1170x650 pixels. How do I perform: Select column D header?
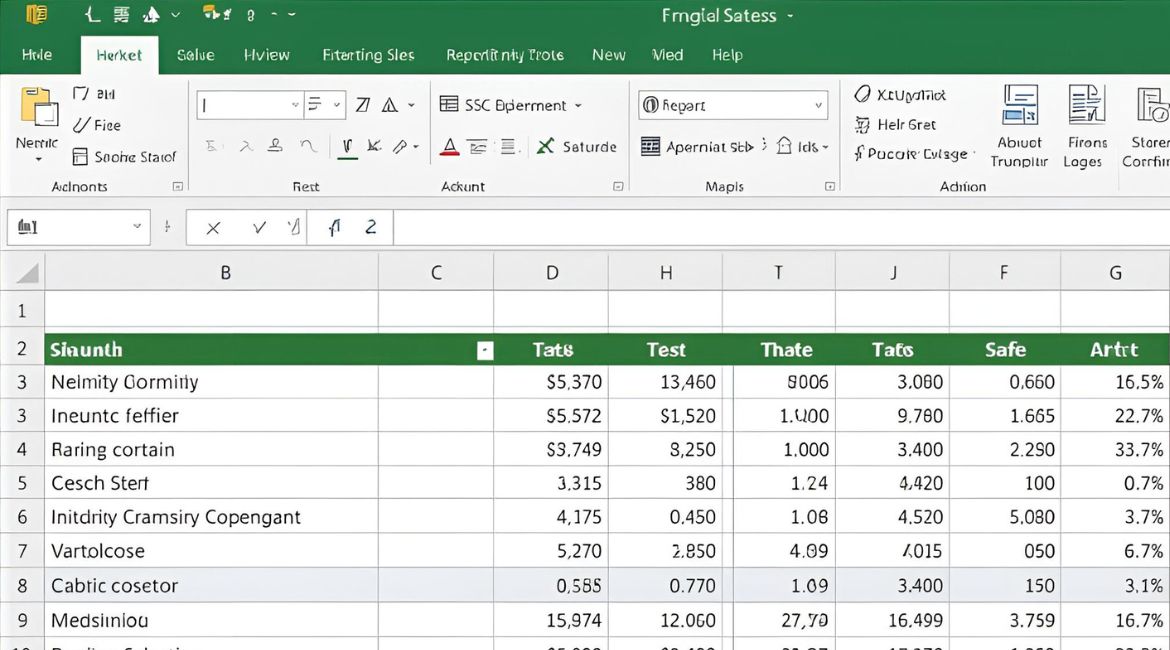551,272
